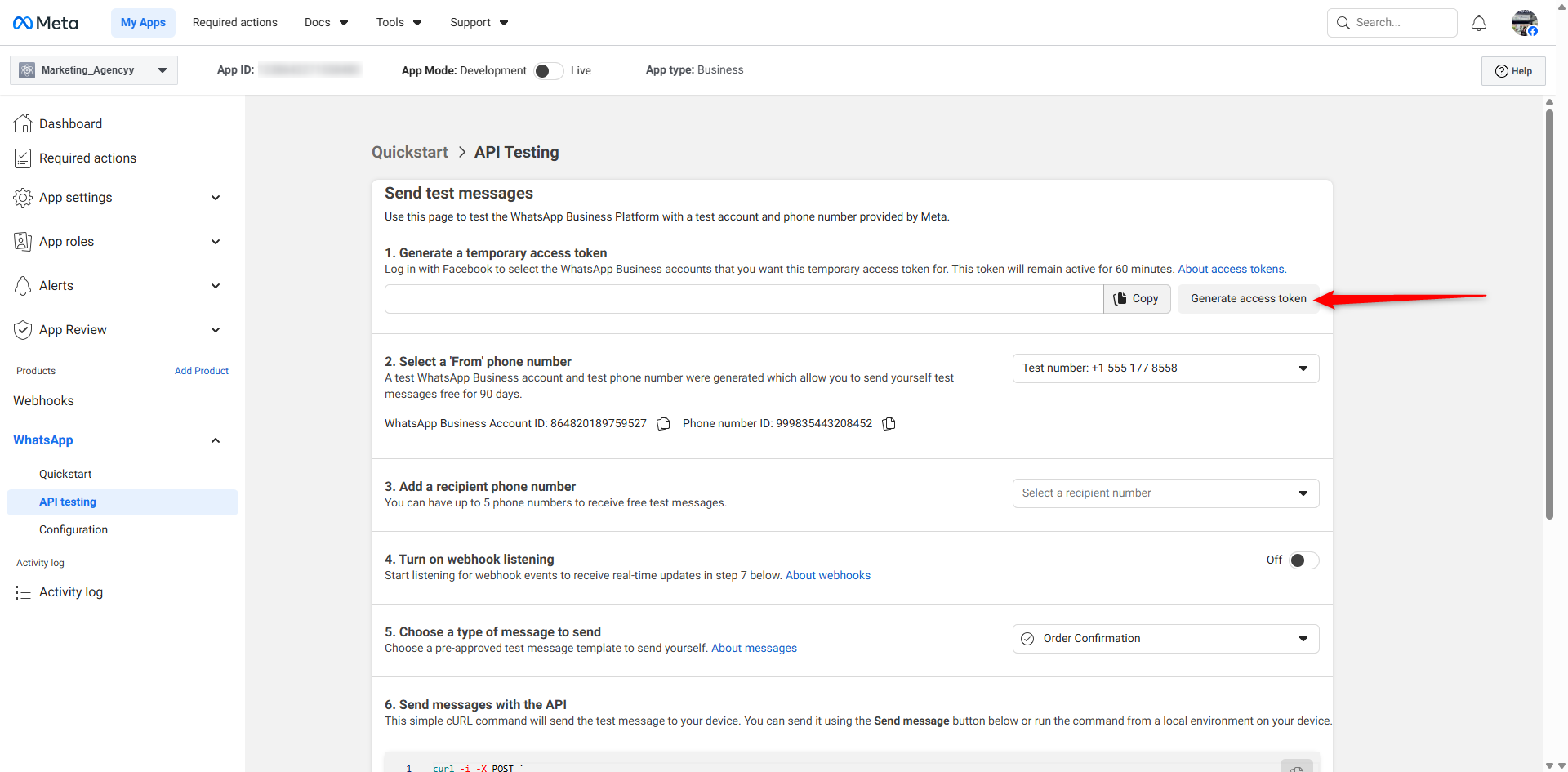Open Webhooks in the sidebar
This screenshot has height=772, width=1568.
[x=43, y=401]
